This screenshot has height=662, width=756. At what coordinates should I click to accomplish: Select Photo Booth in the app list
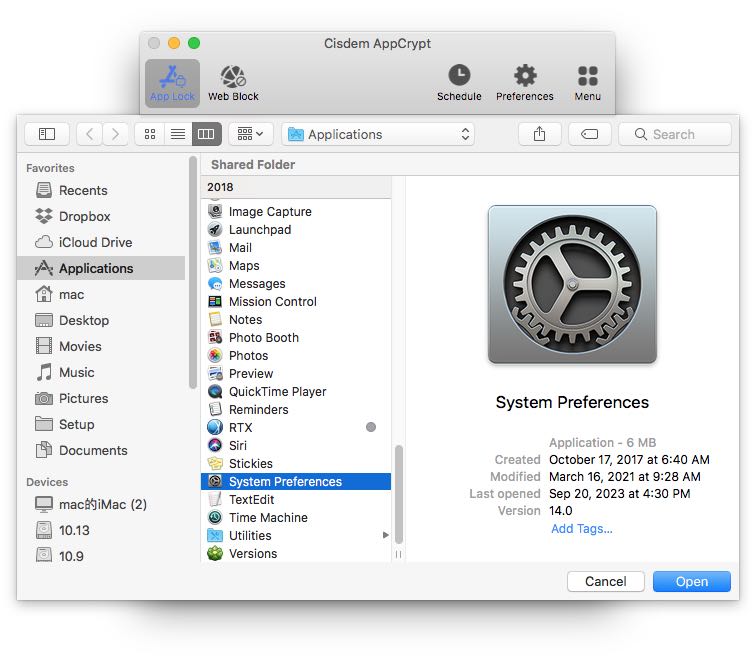tap(296, 338)
